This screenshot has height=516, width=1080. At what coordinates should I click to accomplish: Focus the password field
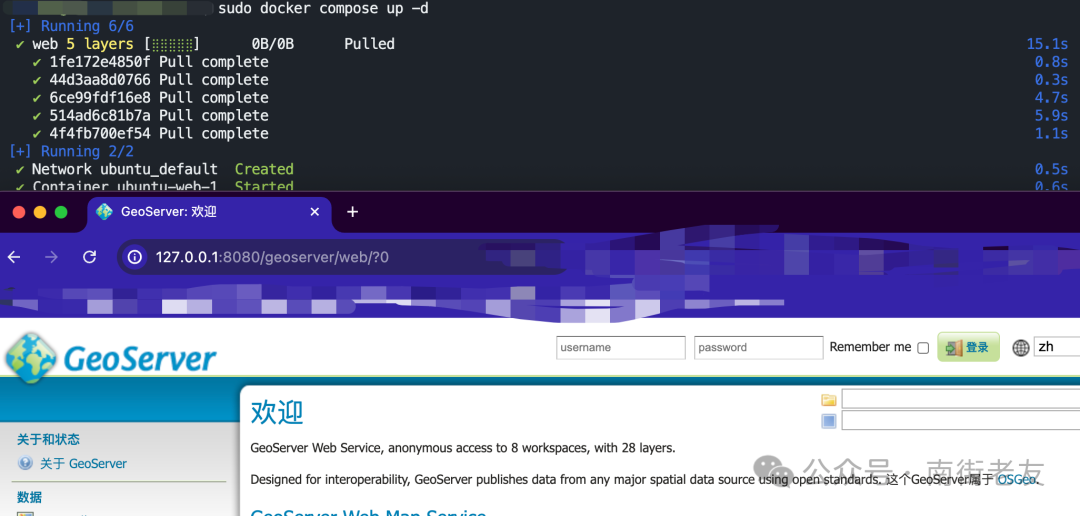click(758, 347)
